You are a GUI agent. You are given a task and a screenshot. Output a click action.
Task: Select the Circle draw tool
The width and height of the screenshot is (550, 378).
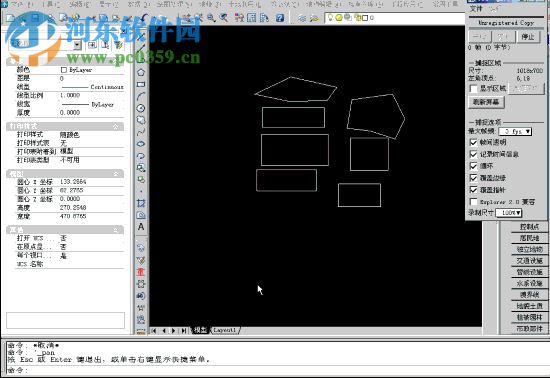click(141, 108)
